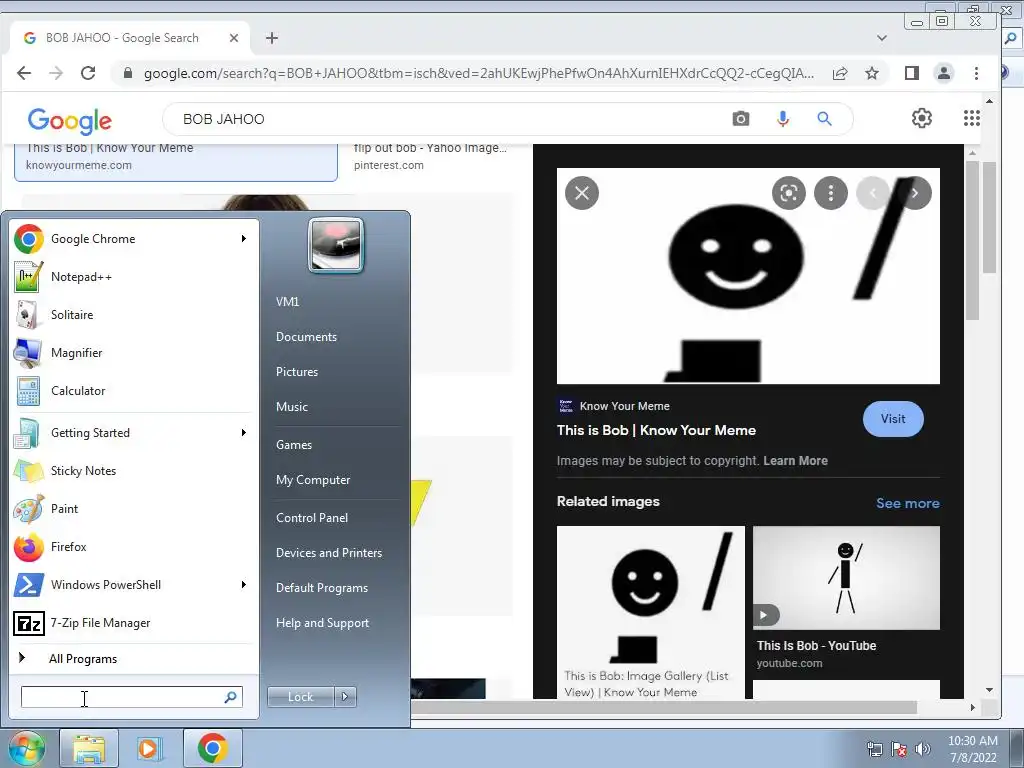Viewport: 1024px width, 768px height.
Task: Go back to the previous page
Action: (x=24, y=73)
